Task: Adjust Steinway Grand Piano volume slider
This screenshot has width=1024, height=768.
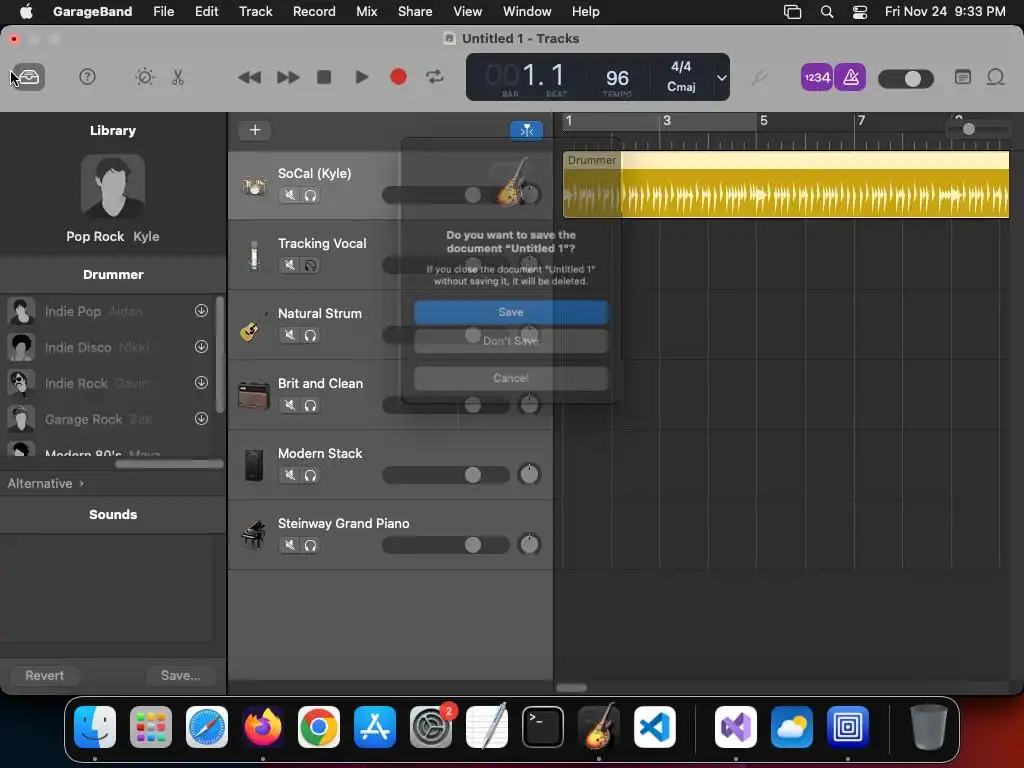Action: pyautogui.click(x=445, y=545)
